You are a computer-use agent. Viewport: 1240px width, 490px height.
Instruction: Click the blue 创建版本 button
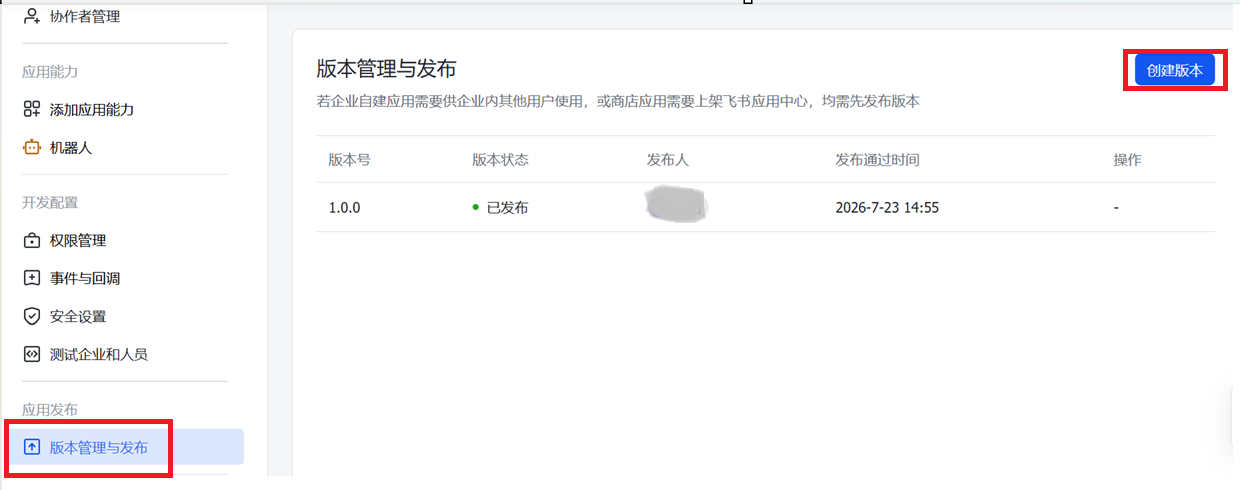point(1175,70)
